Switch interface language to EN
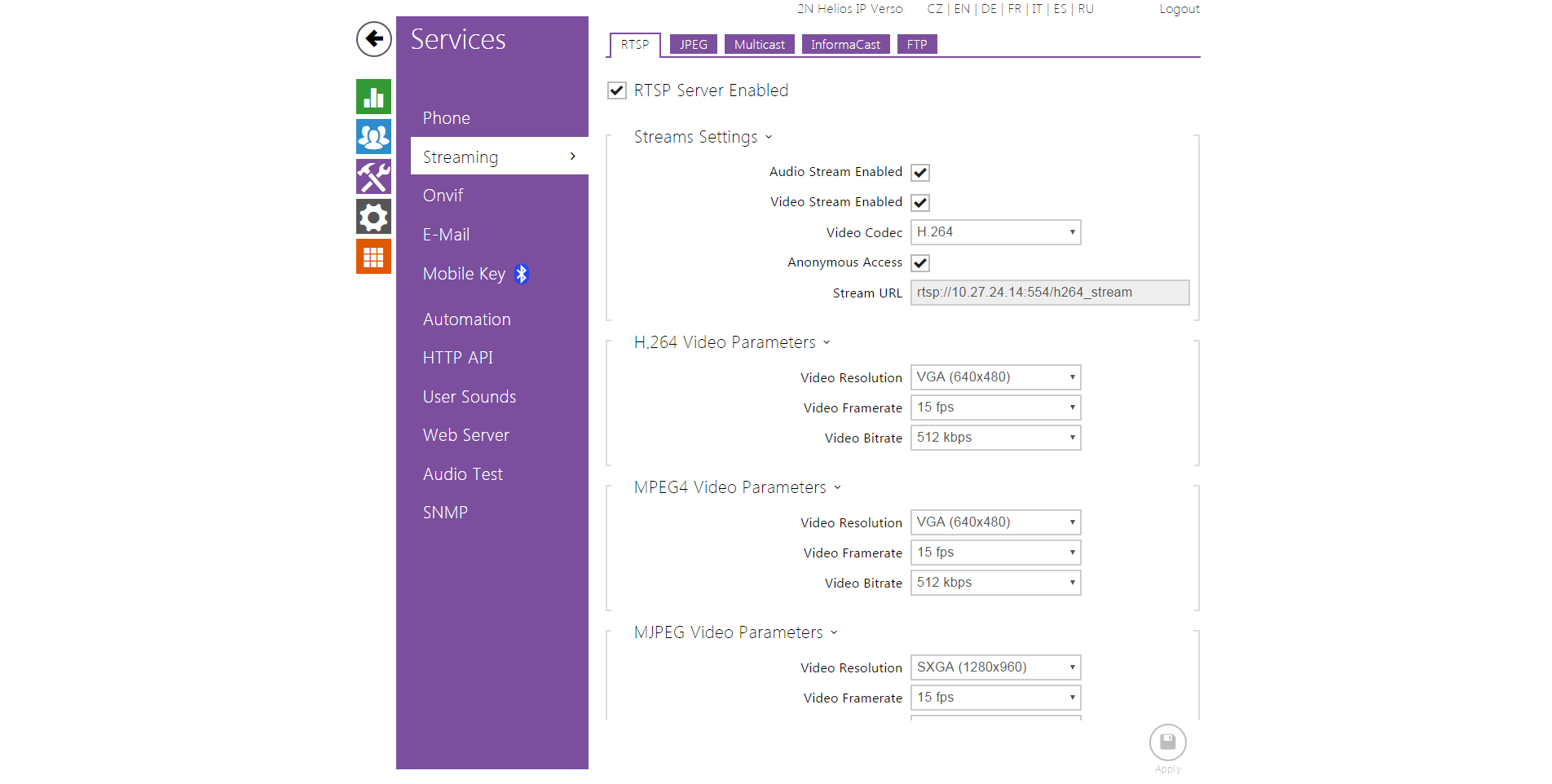The image size is (1552, 784). tap(962, 9)
